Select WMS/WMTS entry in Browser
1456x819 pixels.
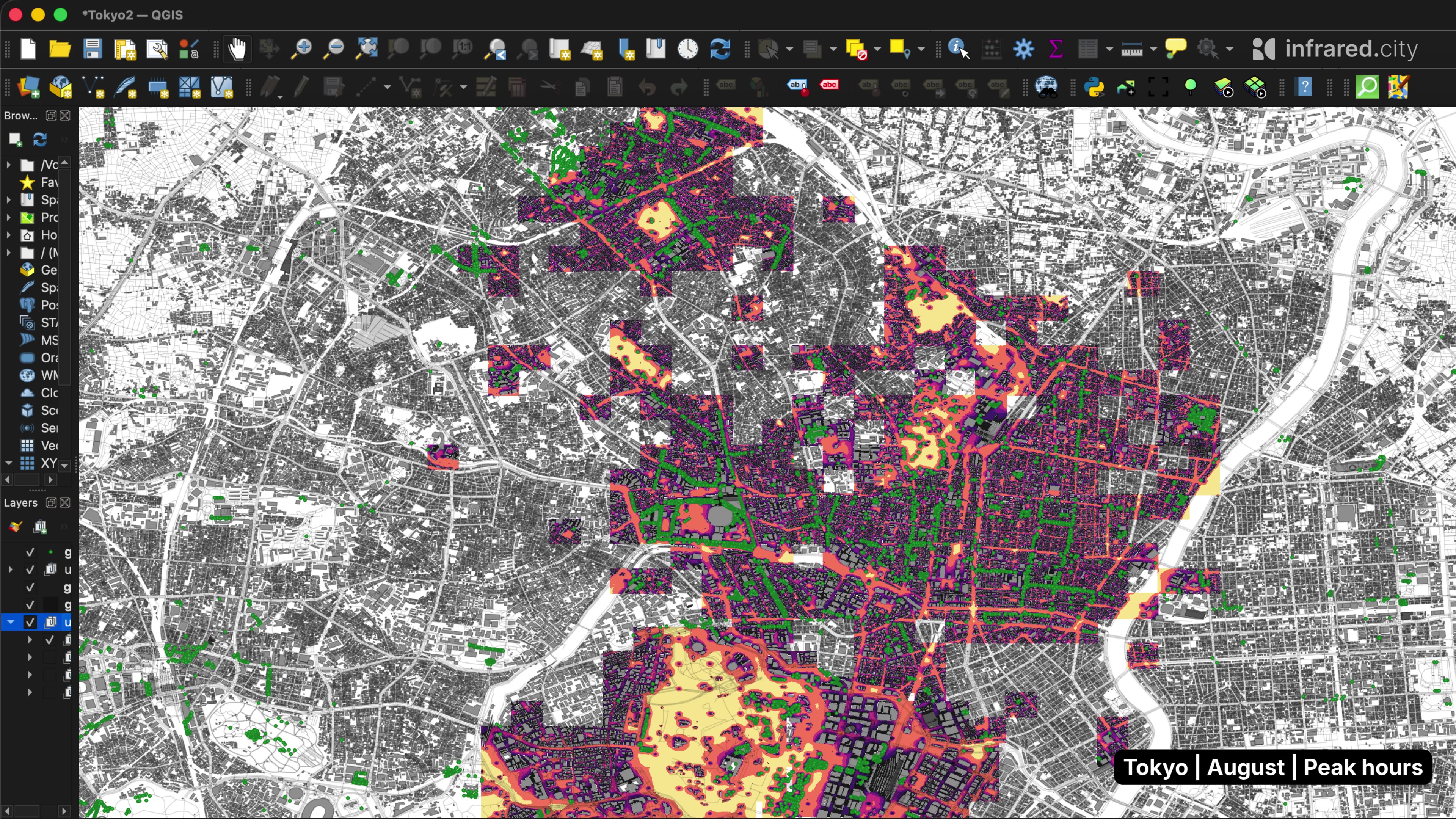[38, 375]
